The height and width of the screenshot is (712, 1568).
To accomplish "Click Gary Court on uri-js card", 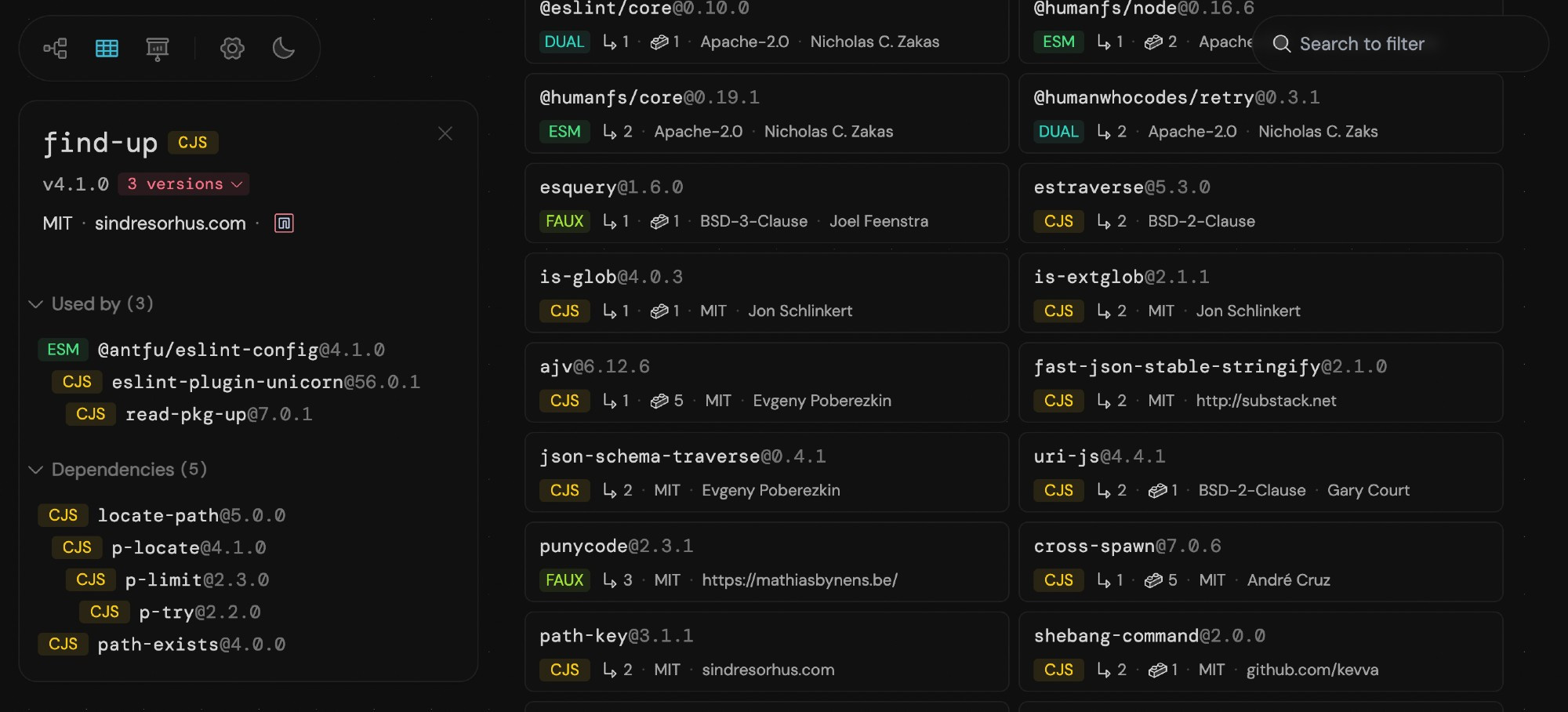I will 1368,490.
